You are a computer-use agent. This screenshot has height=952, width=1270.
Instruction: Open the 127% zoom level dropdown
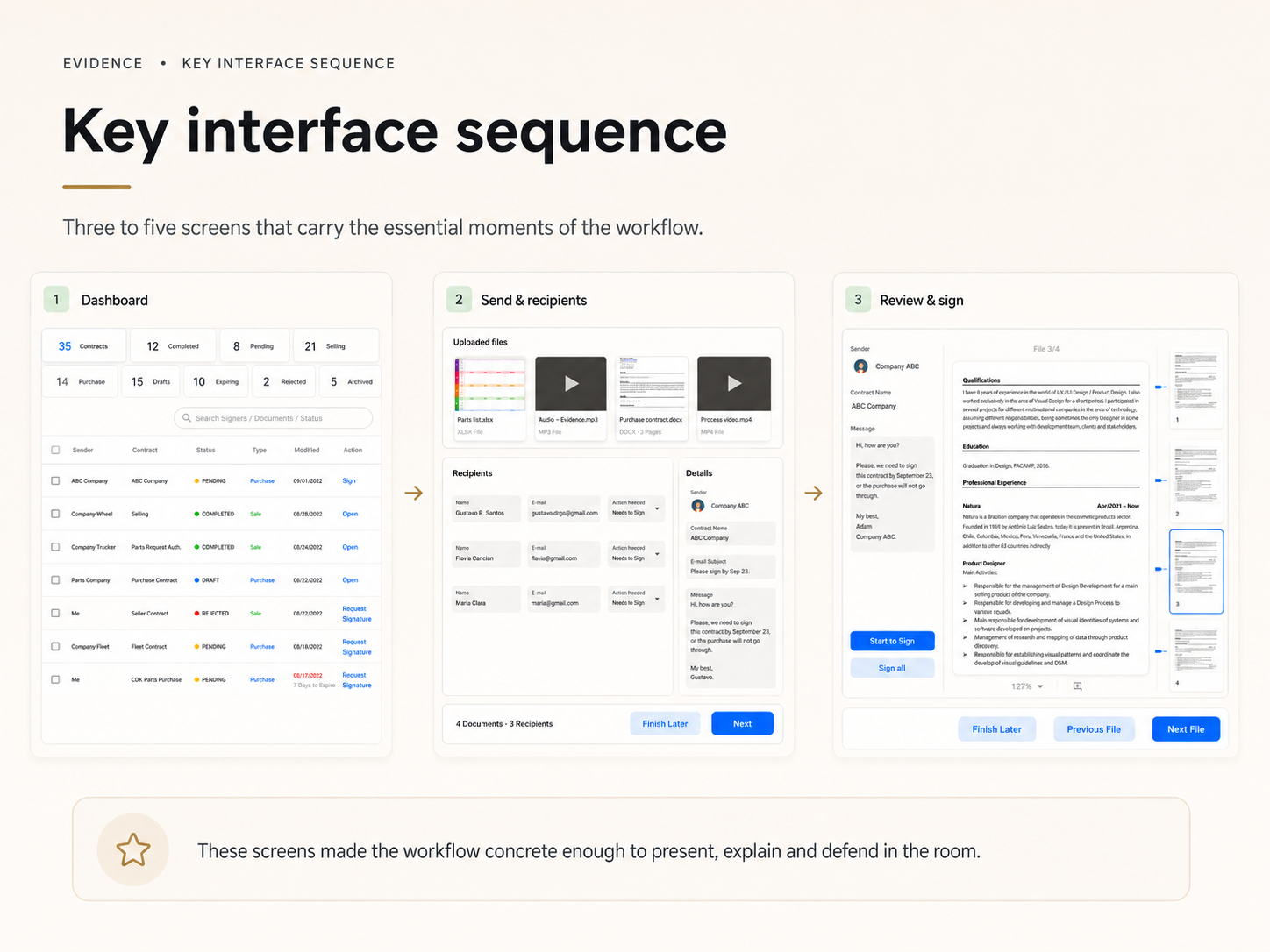(x=1028, y=686)
